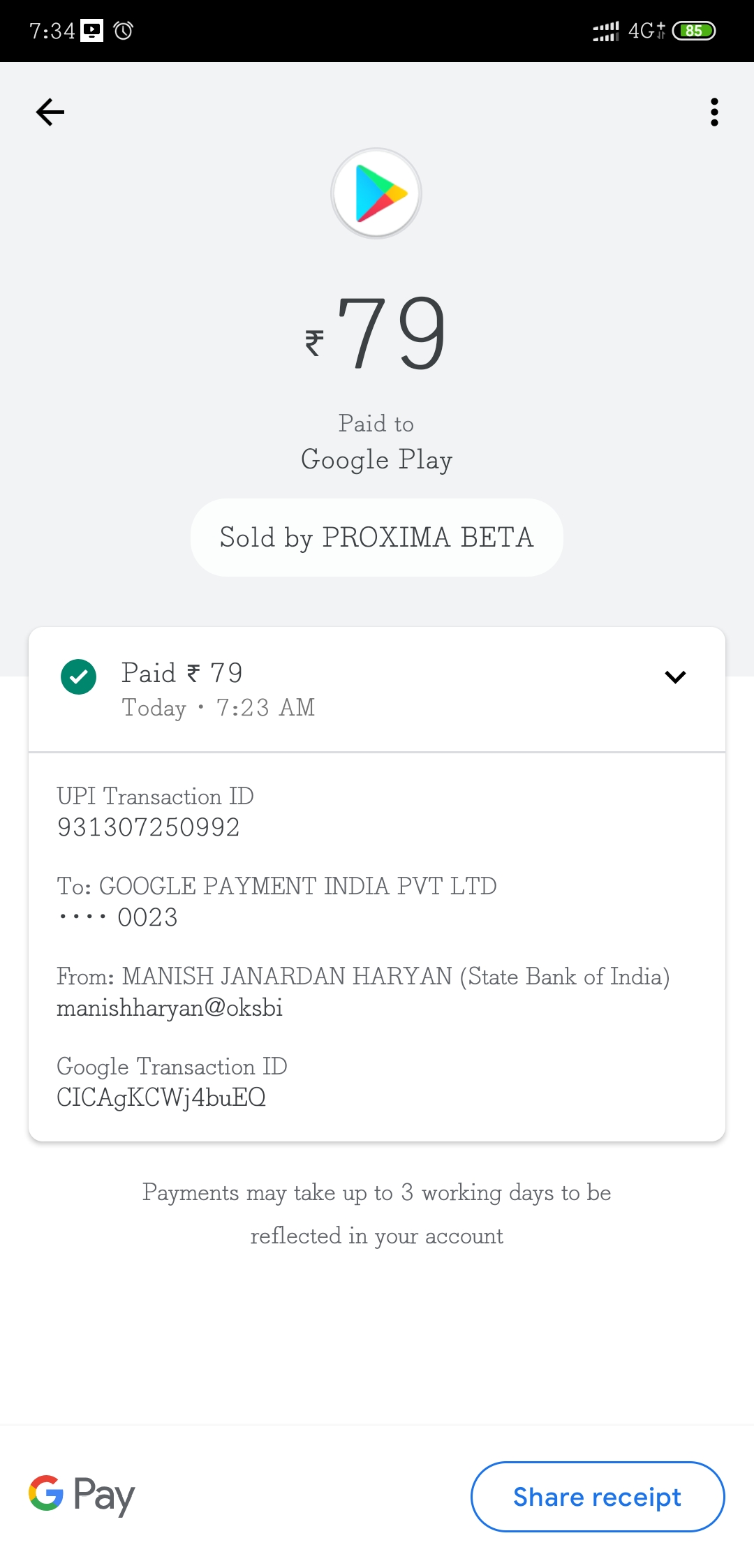Tap the signal strength bars icon
This screenshot has height=1568, width=754.
(x=605, y=31)
